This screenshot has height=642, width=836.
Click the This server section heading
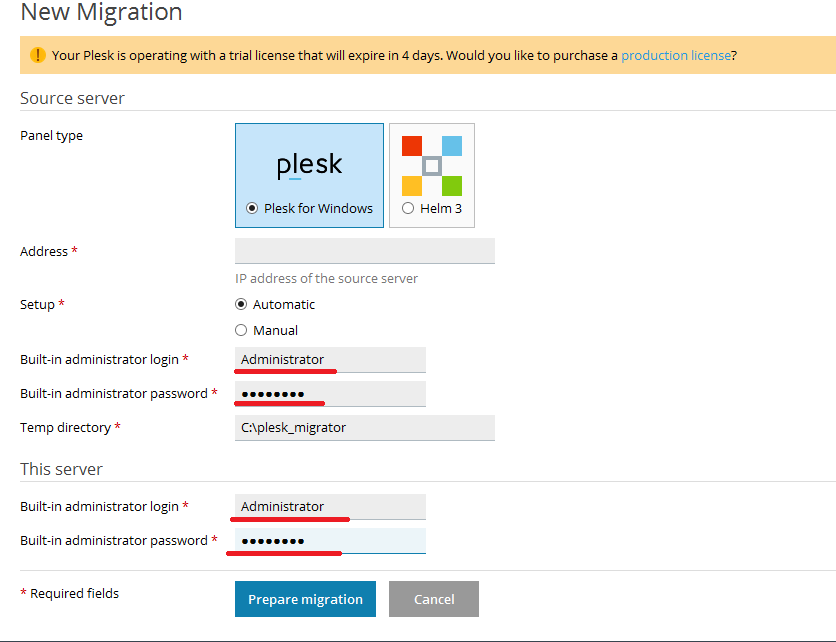coord(61,469)
